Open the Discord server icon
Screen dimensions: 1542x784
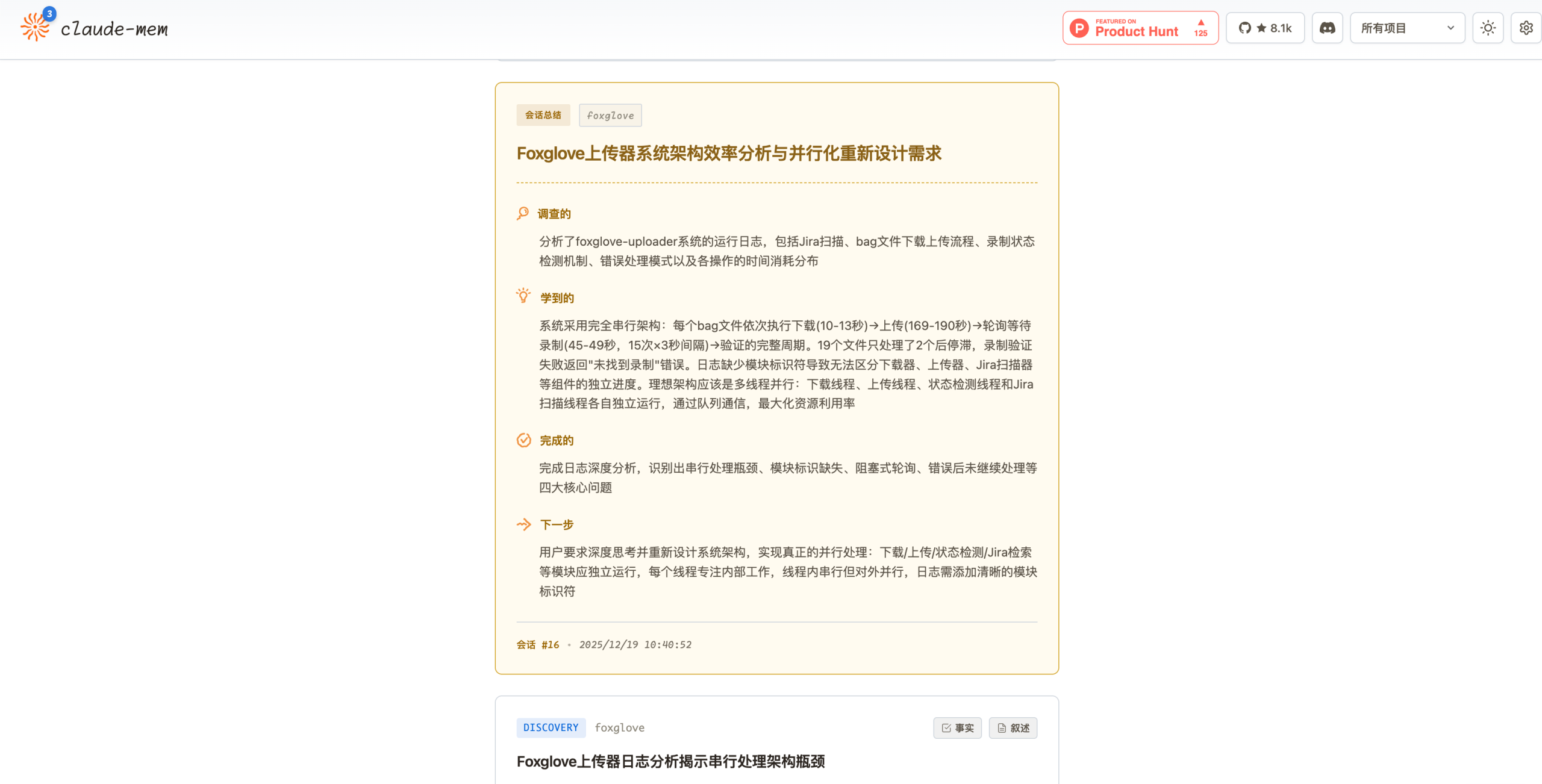[x=1327, y=28]
